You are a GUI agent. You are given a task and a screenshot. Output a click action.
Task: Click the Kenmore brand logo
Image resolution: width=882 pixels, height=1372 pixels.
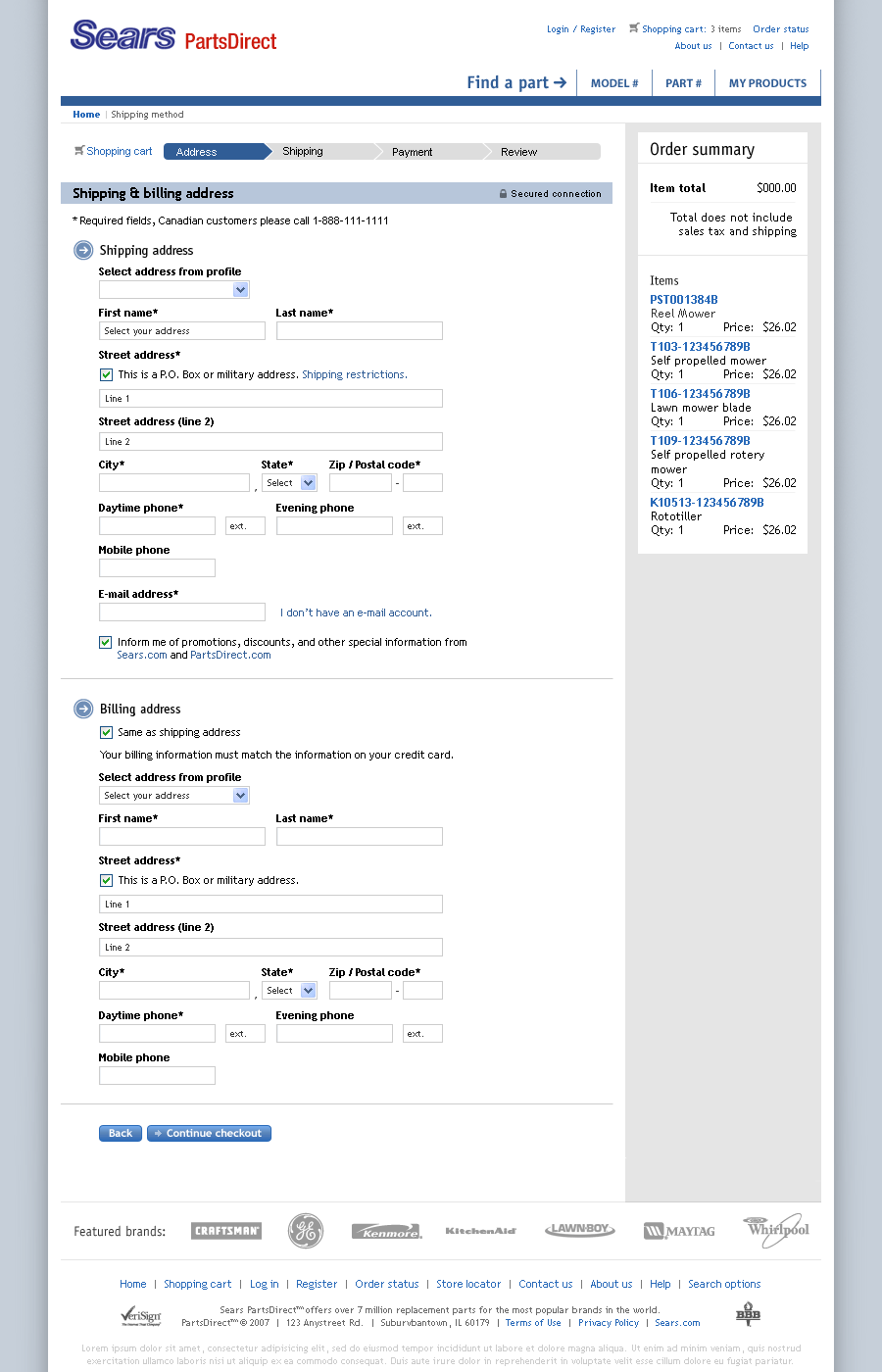pos(387,1232)
